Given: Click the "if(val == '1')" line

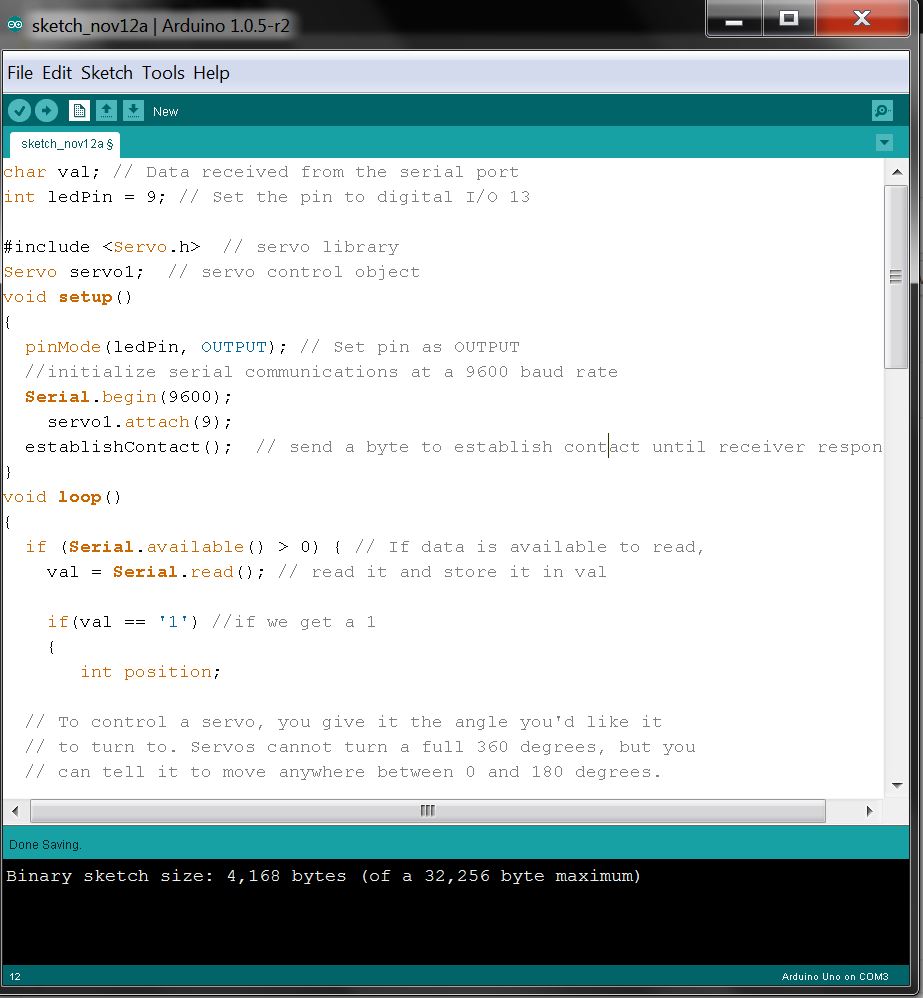Looking at the screenshot, I should [211, 622].
